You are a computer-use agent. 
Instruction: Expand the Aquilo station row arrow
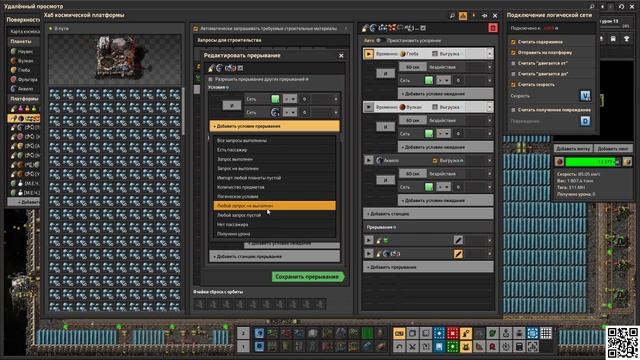click(x=489, y=160)
